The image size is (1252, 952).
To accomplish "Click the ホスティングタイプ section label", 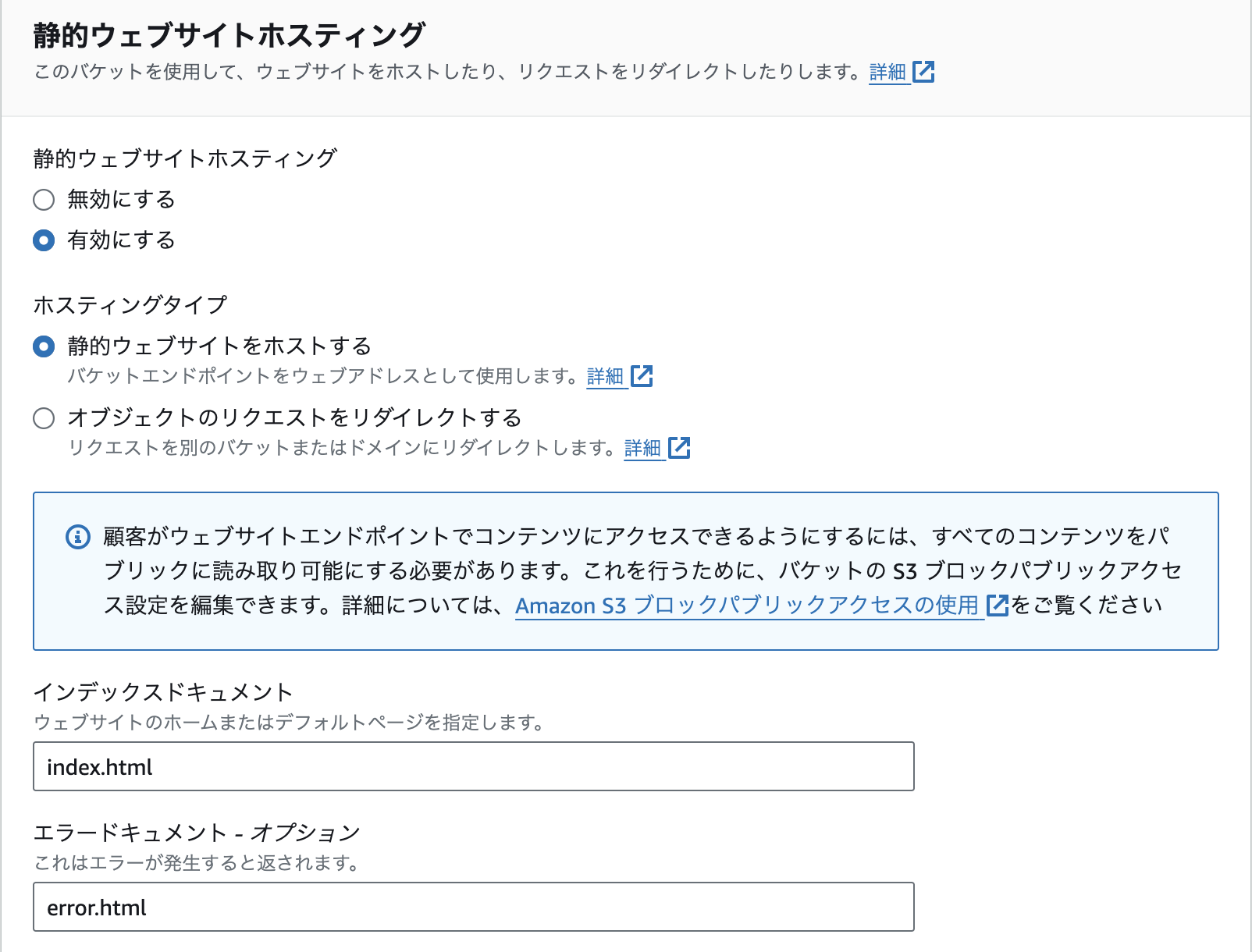I will point(130,304).
